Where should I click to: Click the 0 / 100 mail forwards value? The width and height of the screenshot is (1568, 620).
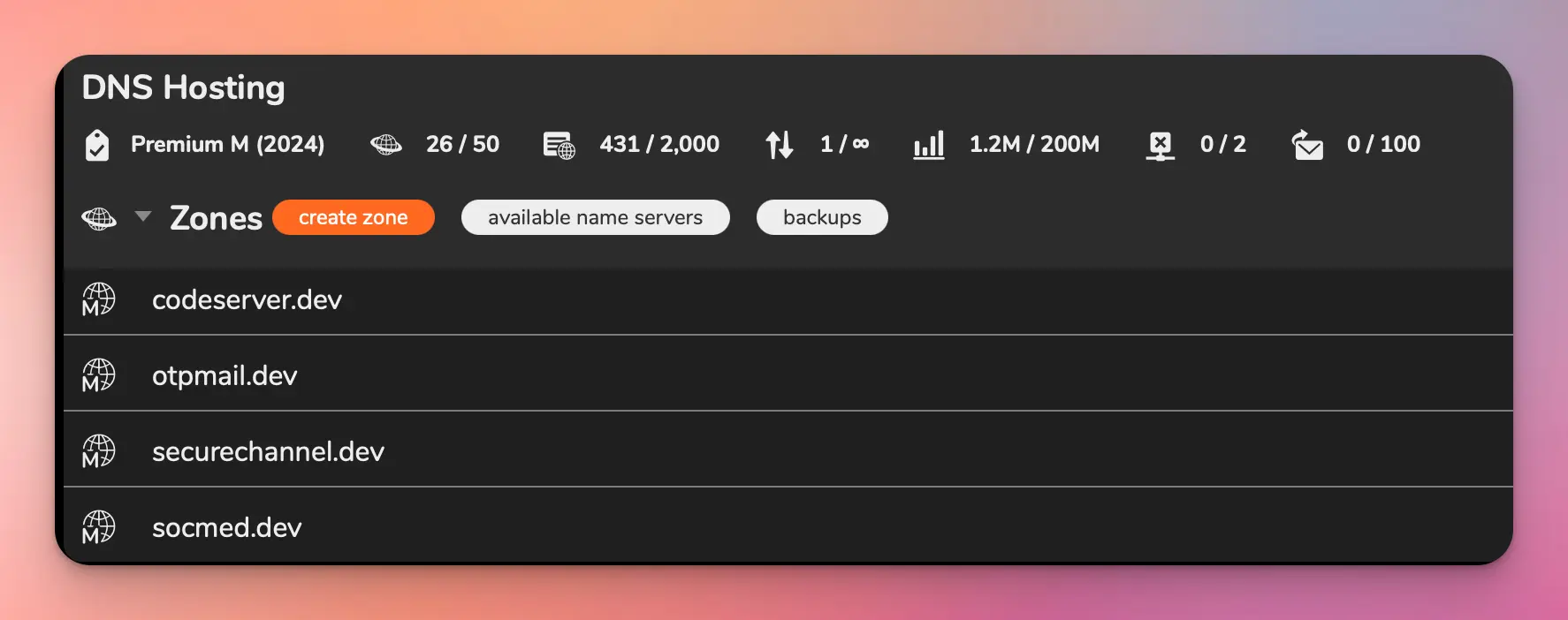pyautogui.click(x=1383, y=144)
